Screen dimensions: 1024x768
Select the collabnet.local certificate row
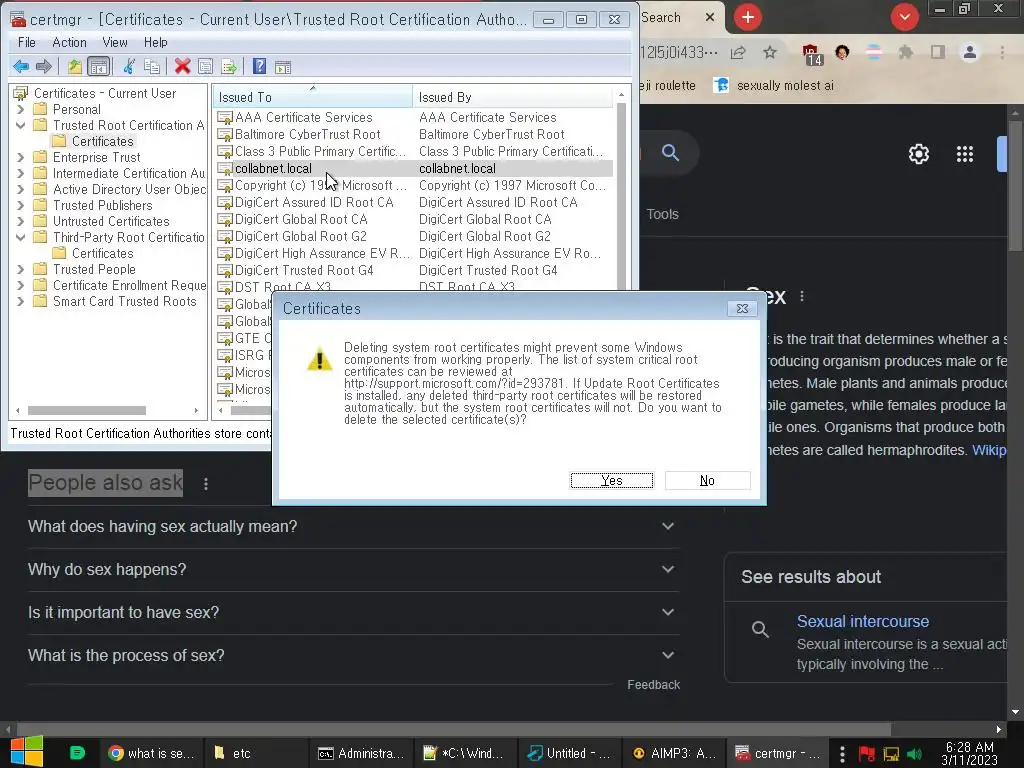(415, 168)
